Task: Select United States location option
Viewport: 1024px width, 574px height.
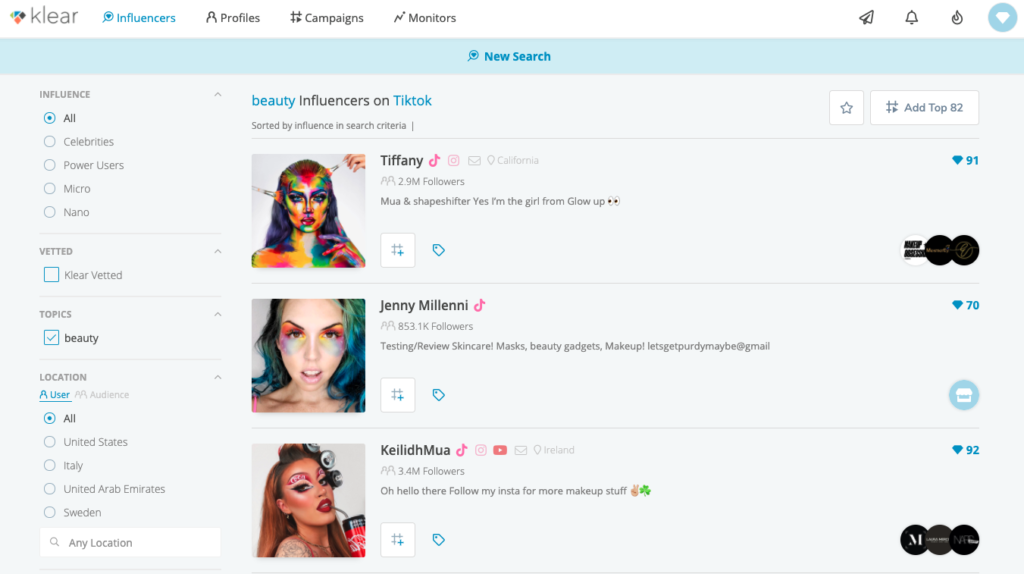Action: 50,442
